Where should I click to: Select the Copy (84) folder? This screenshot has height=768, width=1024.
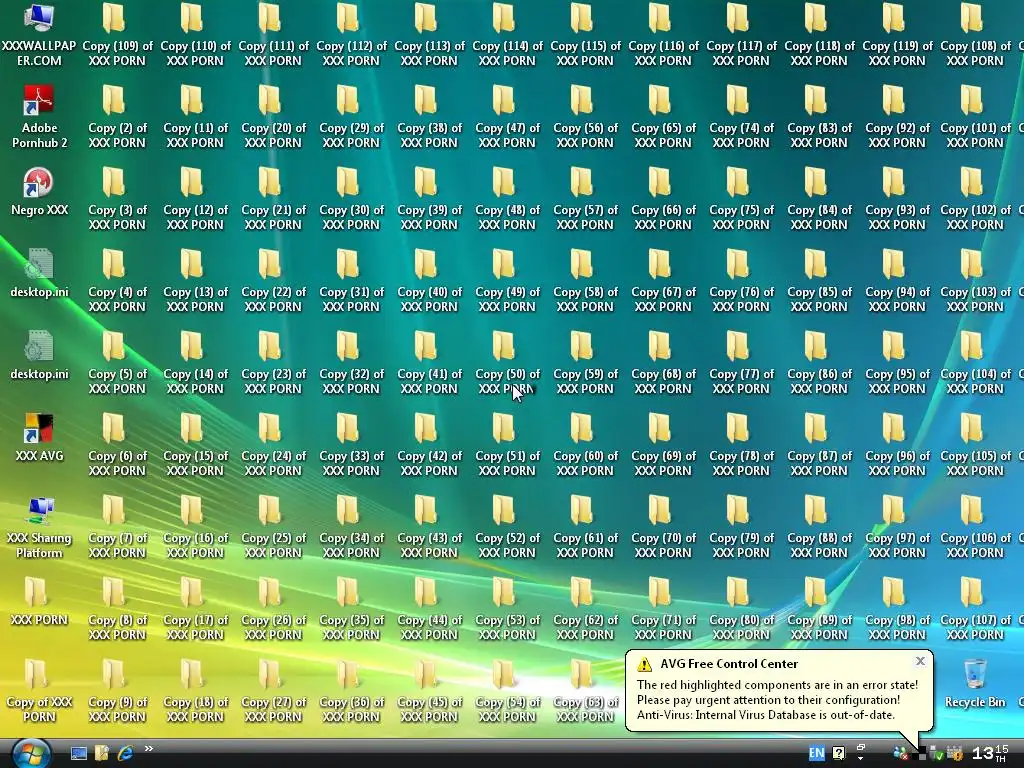click(x=819, y=199)
